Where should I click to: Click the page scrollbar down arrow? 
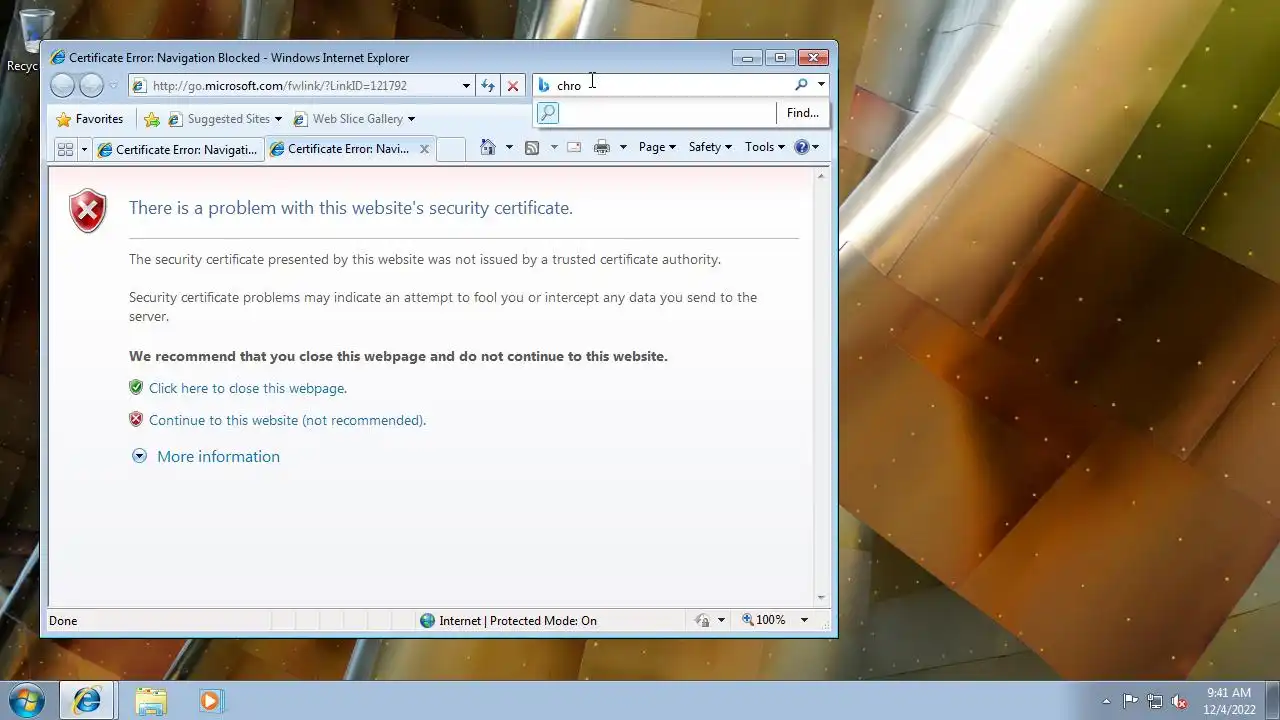pyautogui.click(x=822, y=597)
